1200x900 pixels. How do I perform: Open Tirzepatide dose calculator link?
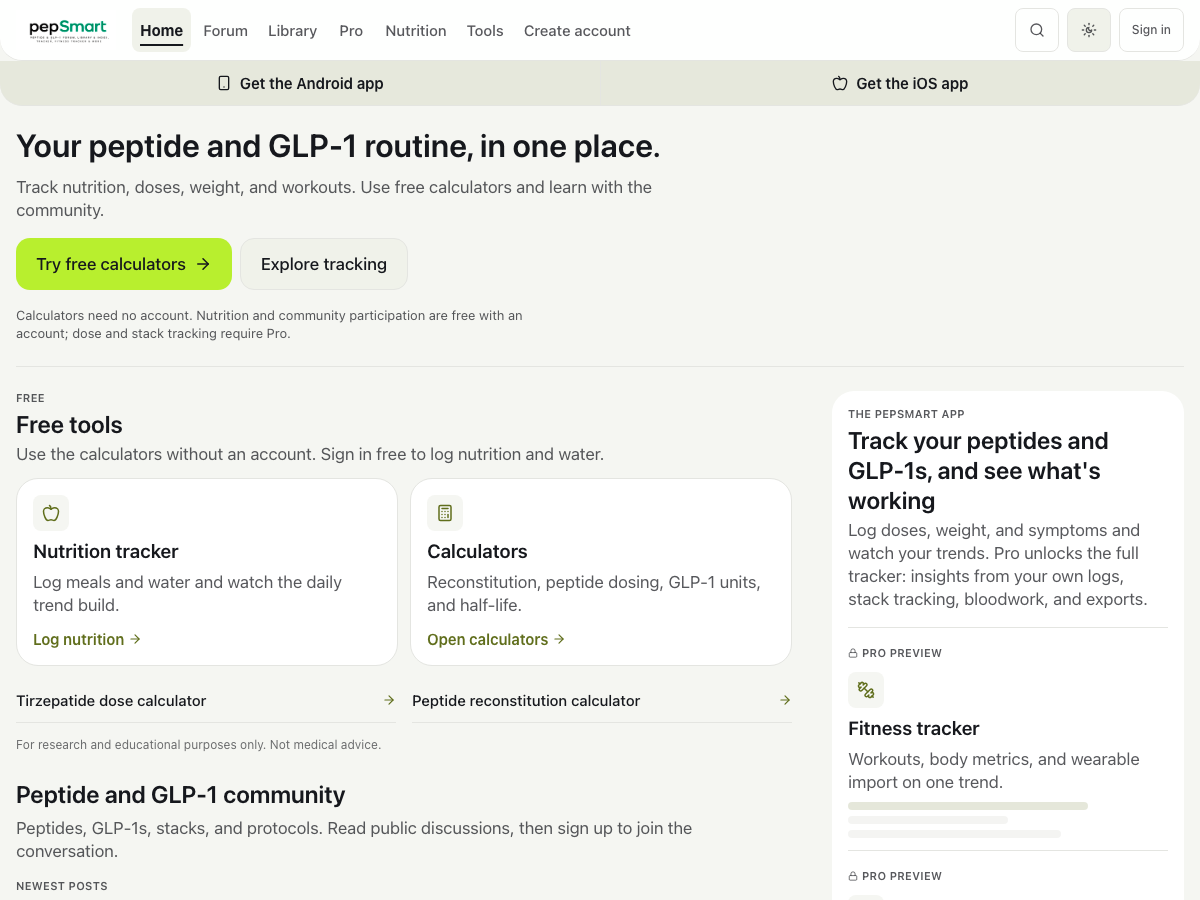click(206, 701)
